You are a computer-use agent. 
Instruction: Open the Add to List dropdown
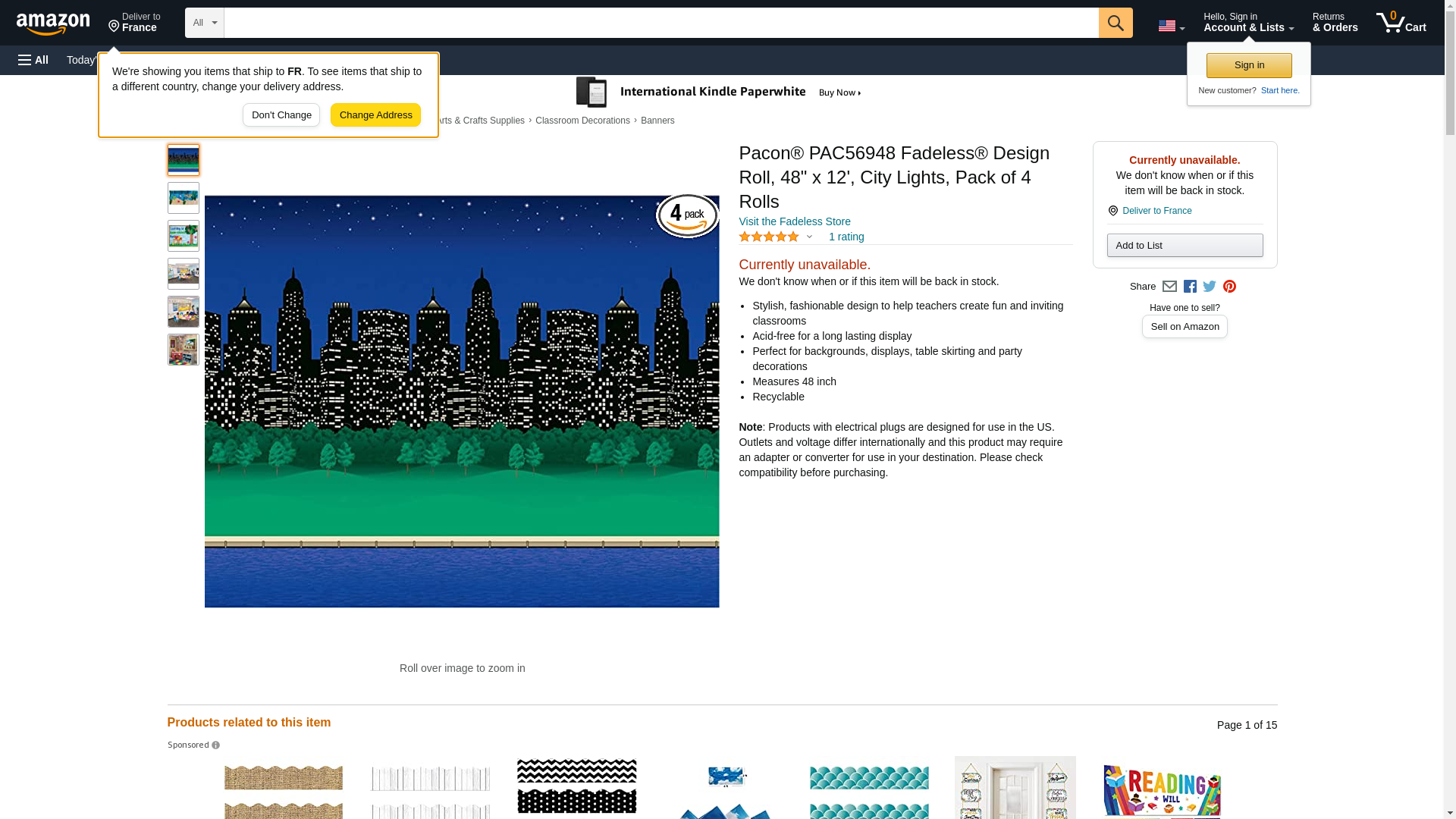click(x=1184, y=245)
